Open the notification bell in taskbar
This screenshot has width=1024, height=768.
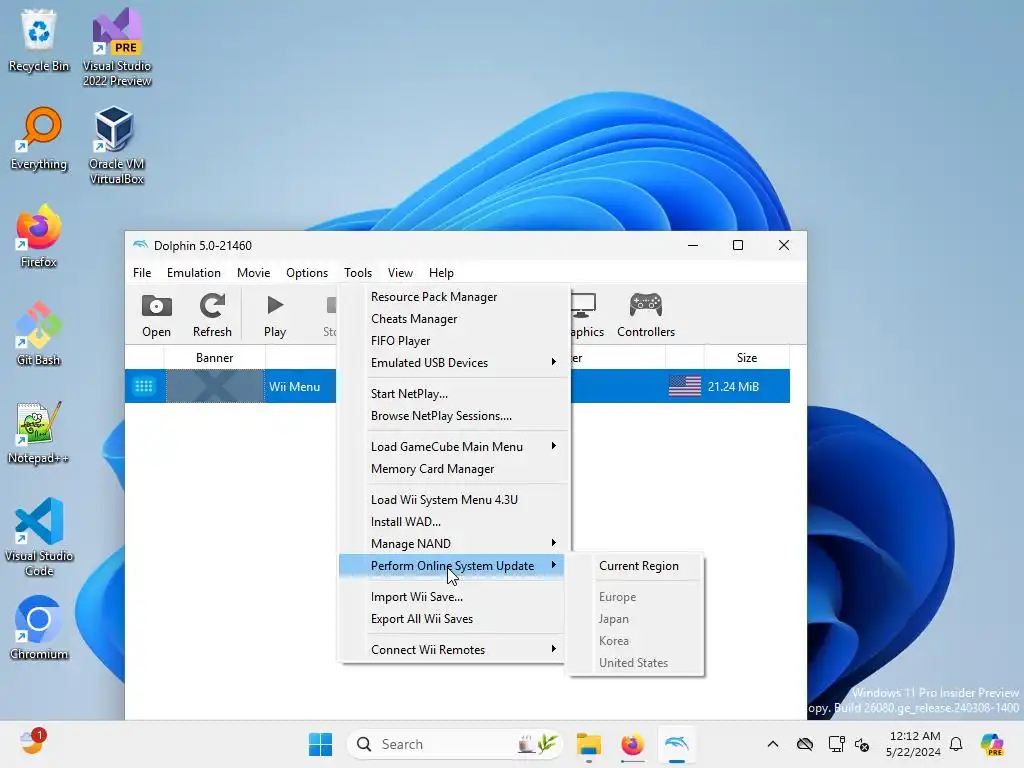[956, 744]
